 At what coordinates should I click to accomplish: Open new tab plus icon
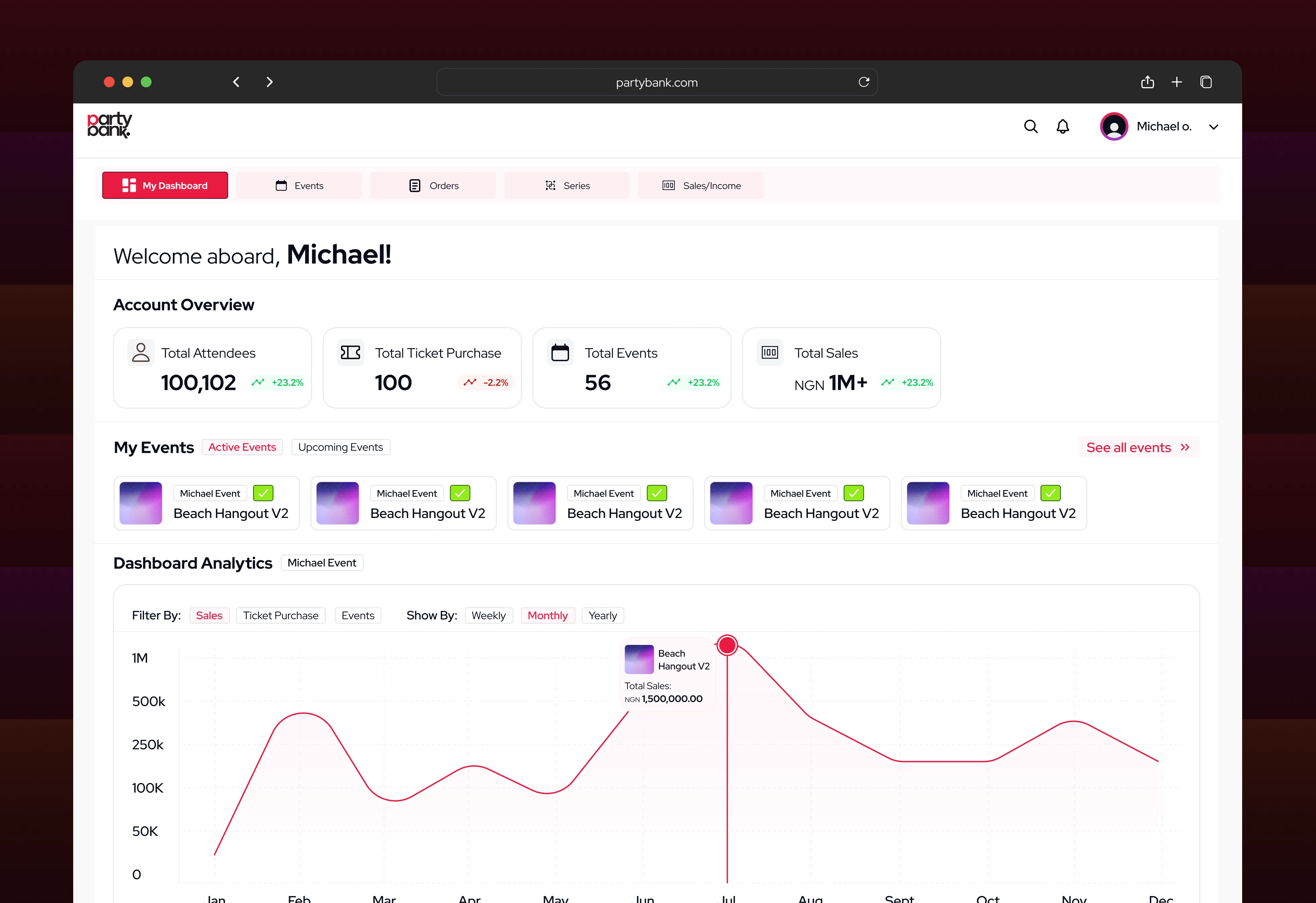1177,82
